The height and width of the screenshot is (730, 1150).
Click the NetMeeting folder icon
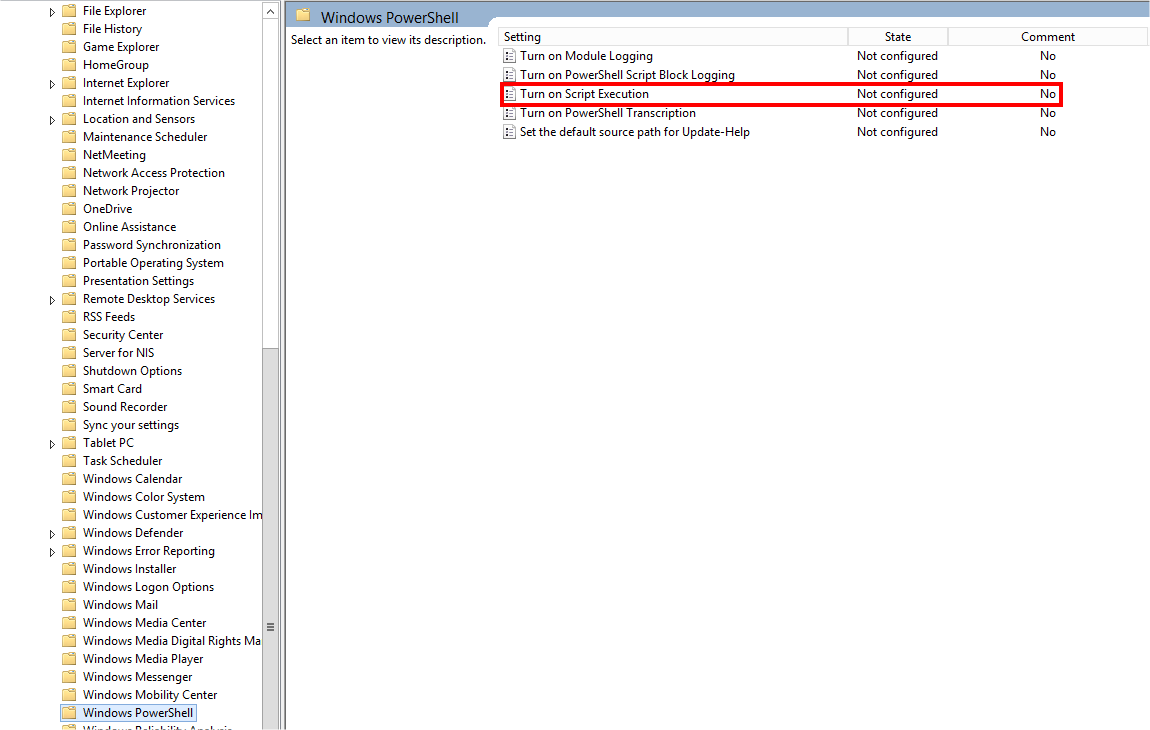[69, 155]
